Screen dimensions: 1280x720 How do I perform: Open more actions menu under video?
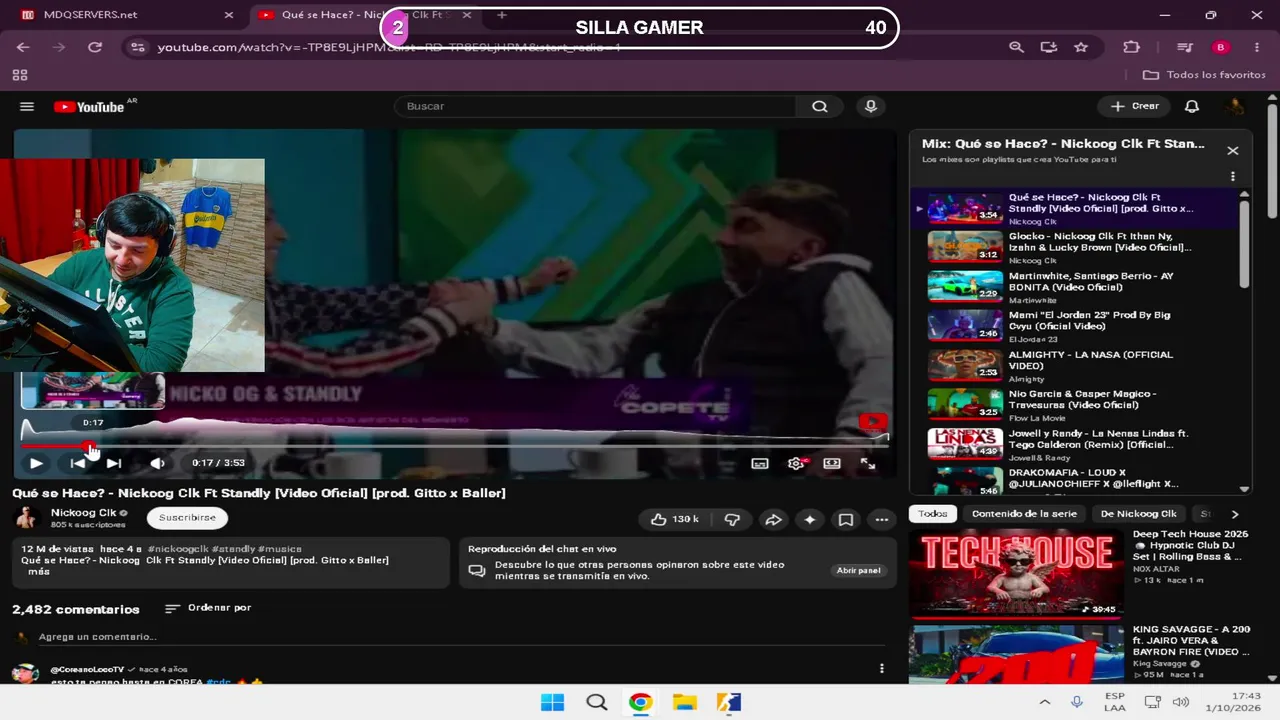(881, 519)
